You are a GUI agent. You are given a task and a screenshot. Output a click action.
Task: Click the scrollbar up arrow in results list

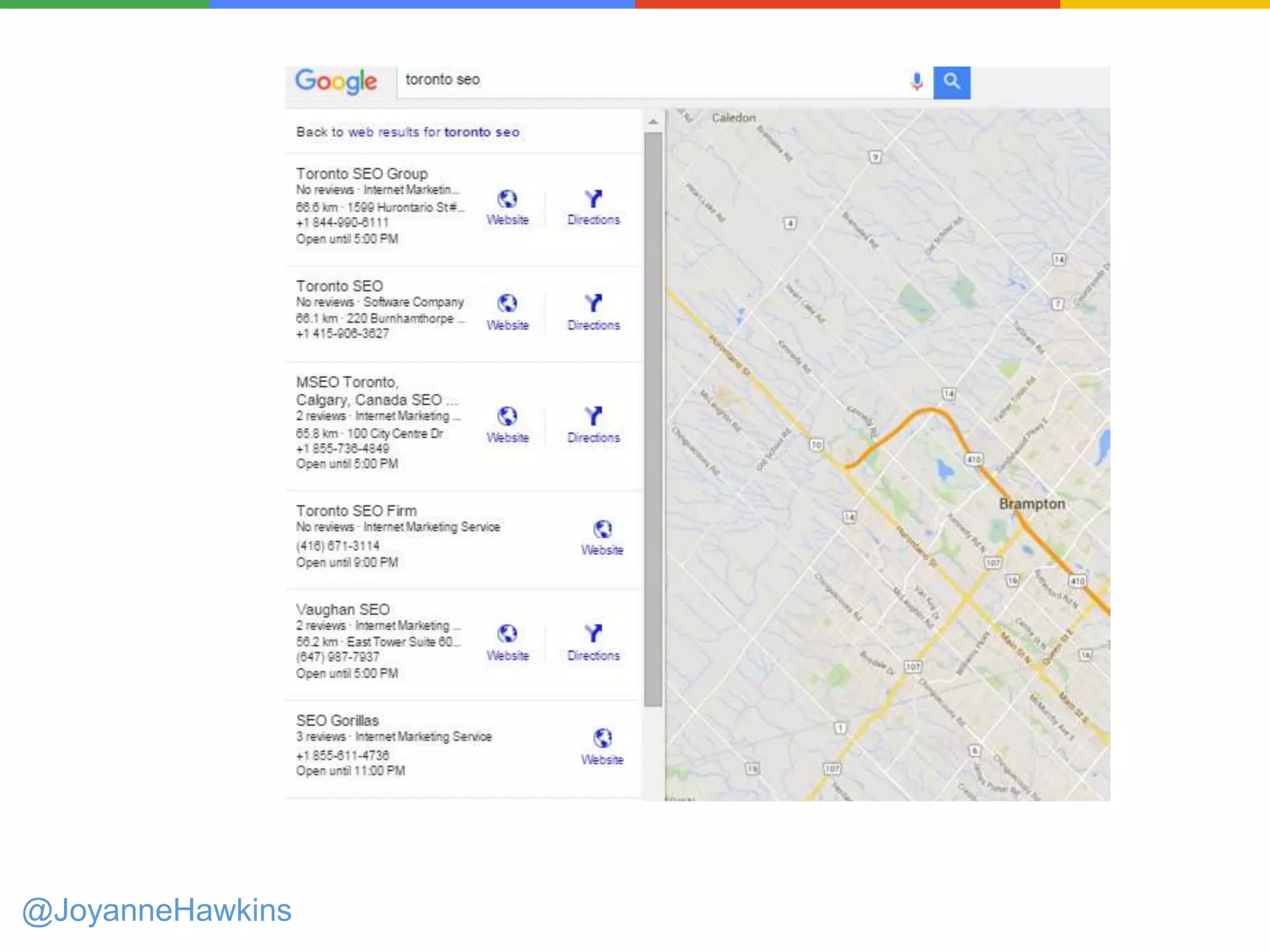click(653, 122)
